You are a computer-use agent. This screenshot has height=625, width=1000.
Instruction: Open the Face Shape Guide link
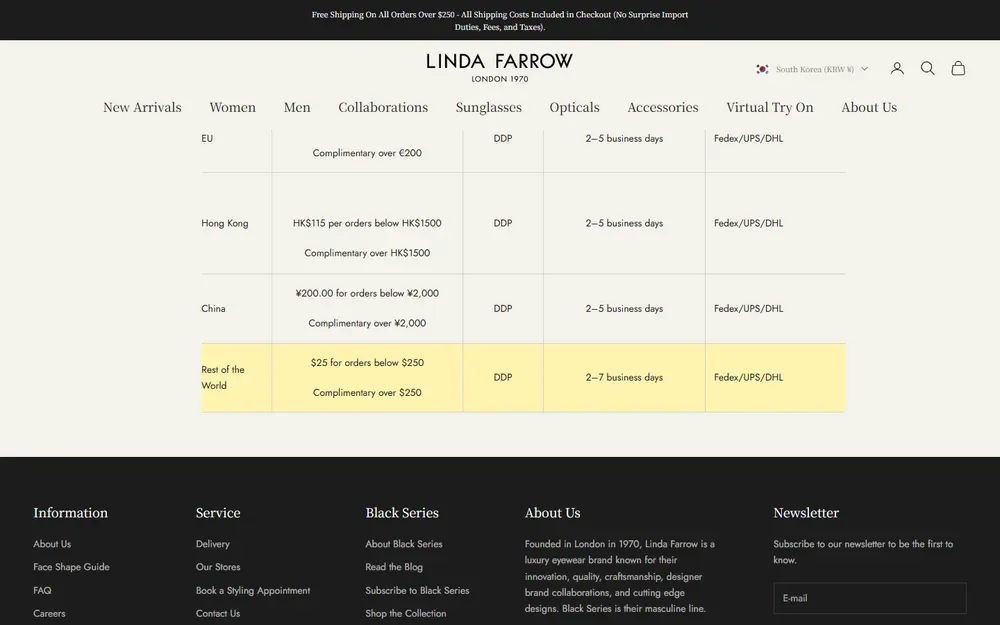point(71,567)
